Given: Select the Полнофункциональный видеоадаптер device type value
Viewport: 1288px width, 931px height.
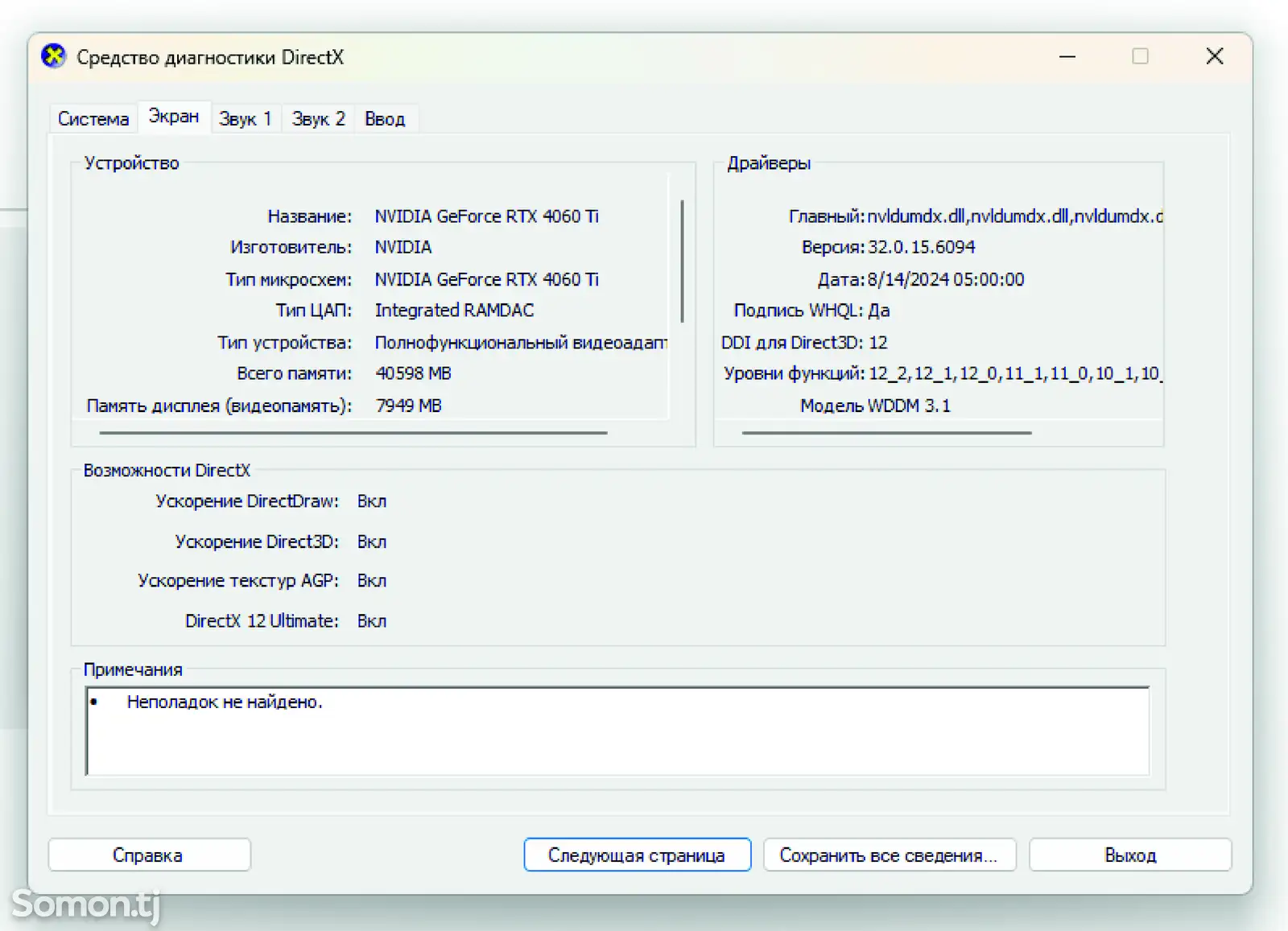Looking at the screenshot, I should point(521,343).
